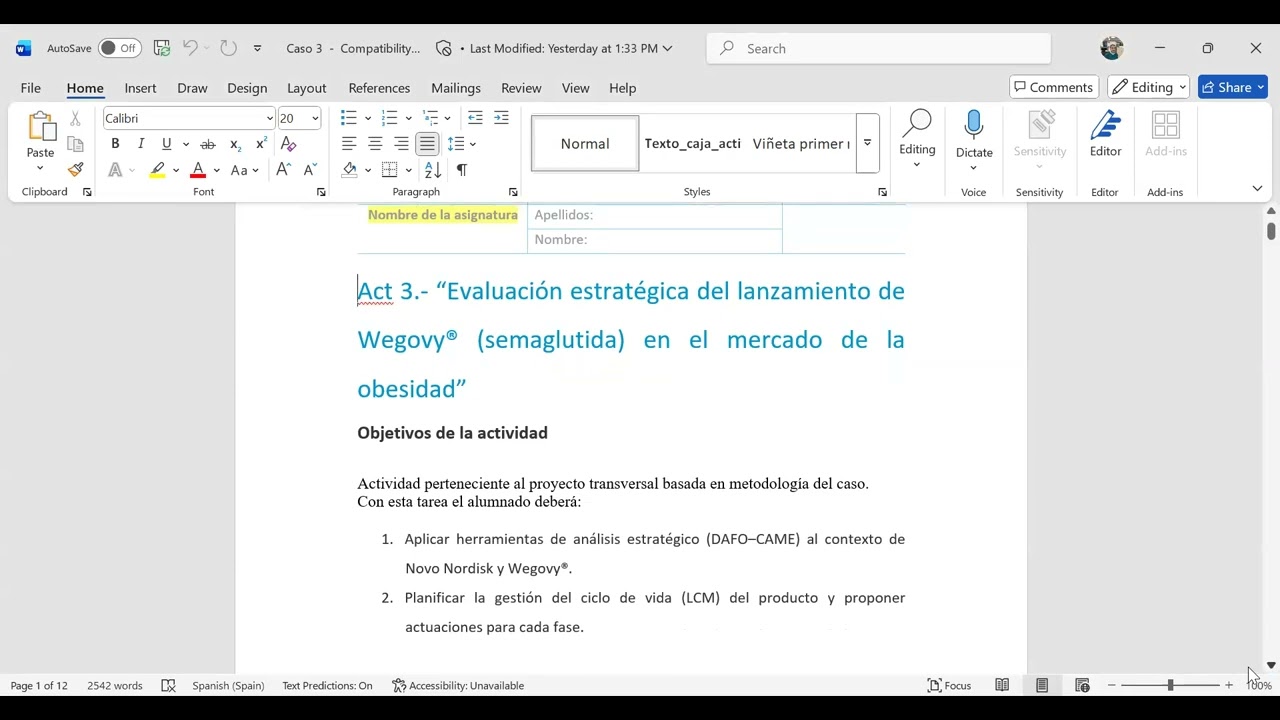This screenshot has width=1280, height=720.
Task: Save the document from title bar
Action: [162, 48]
